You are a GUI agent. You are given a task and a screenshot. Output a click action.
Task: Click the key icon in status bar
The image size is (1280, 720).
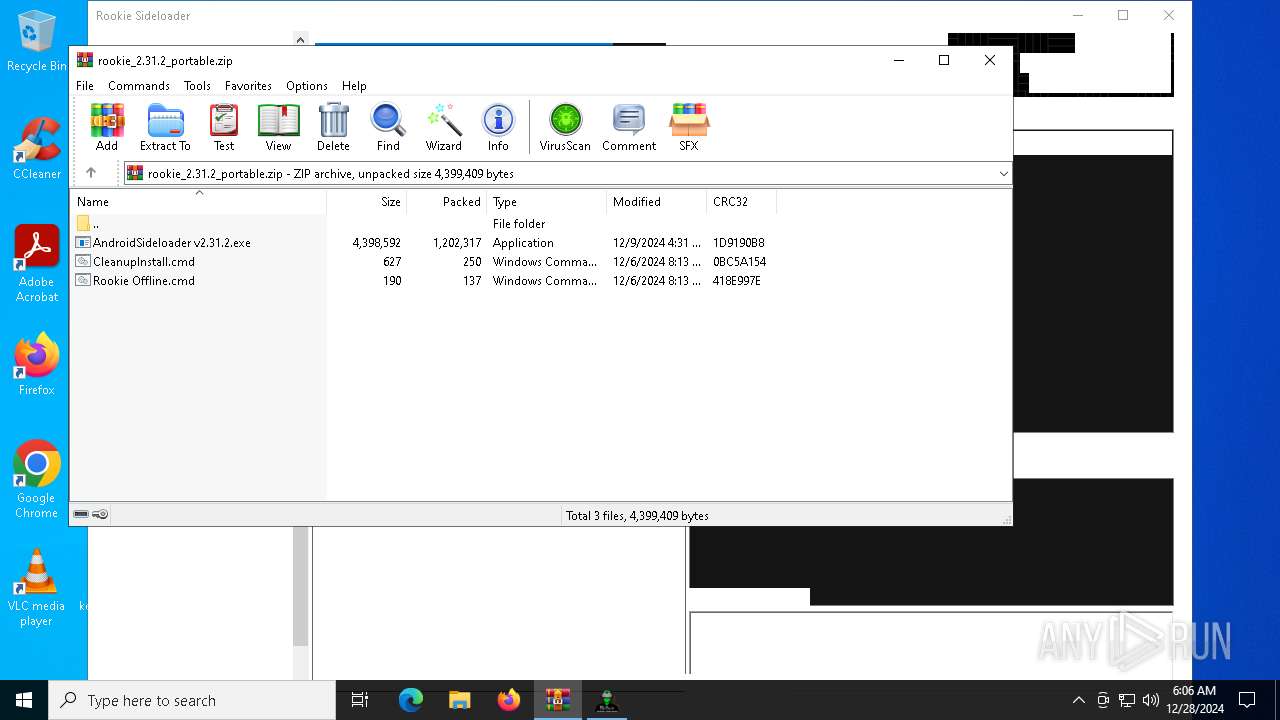[100, 515]
